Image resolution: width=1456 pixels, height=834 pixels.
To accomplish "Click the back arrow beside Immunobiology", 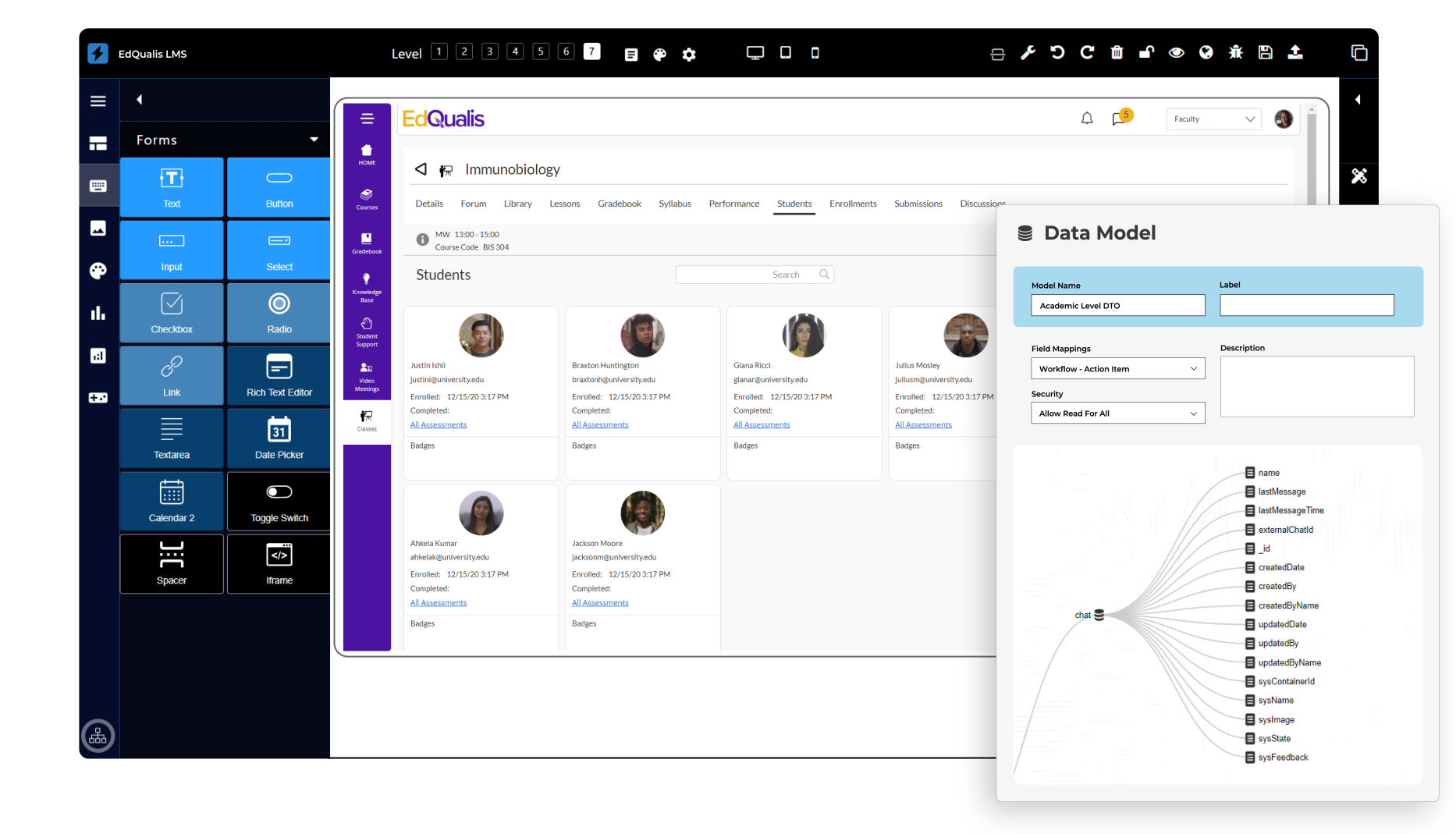I will 421,169.
